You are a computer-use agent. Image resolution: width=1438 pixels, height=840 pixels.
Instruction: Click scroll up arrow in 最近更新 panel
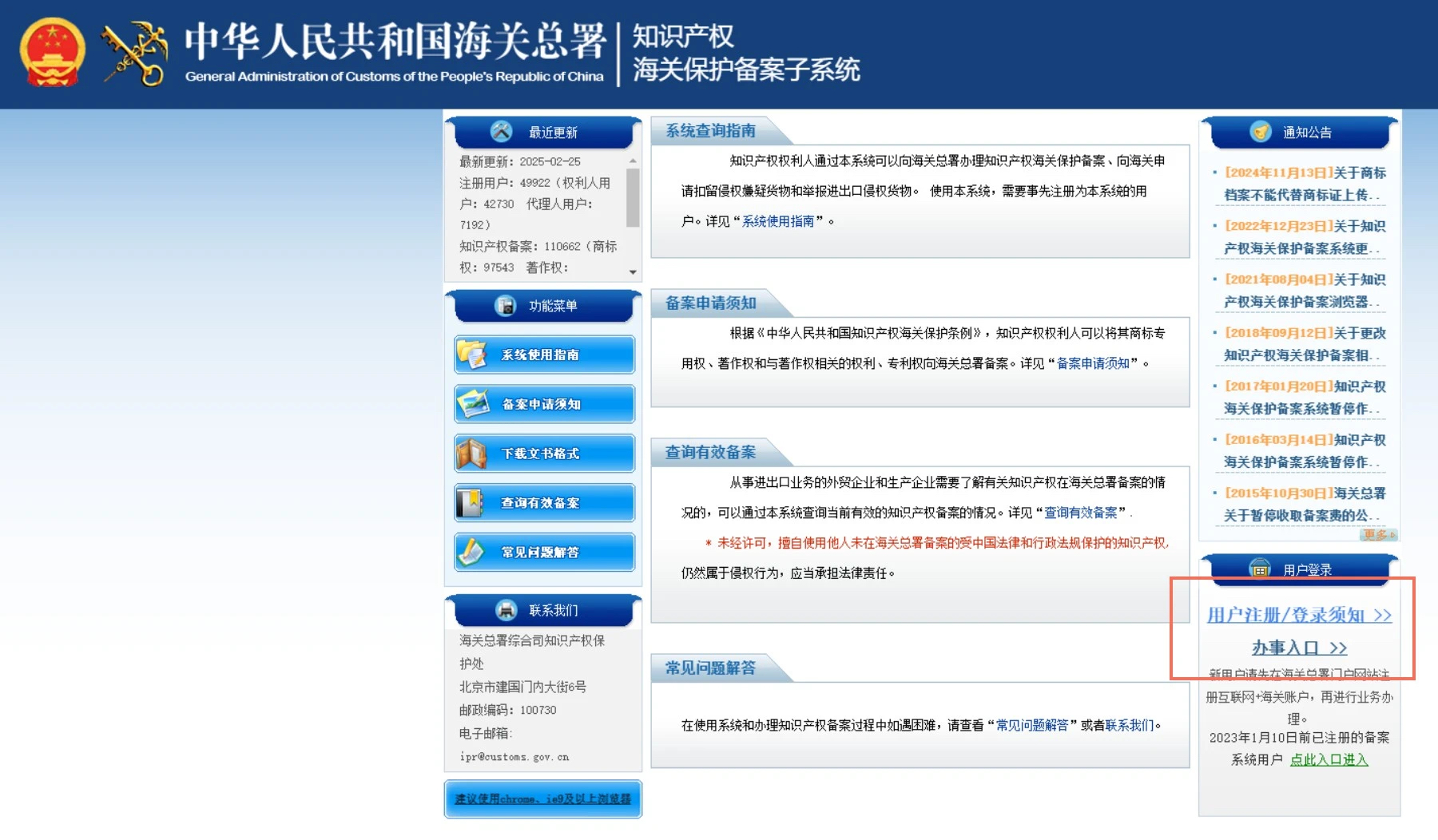[633, 161]
